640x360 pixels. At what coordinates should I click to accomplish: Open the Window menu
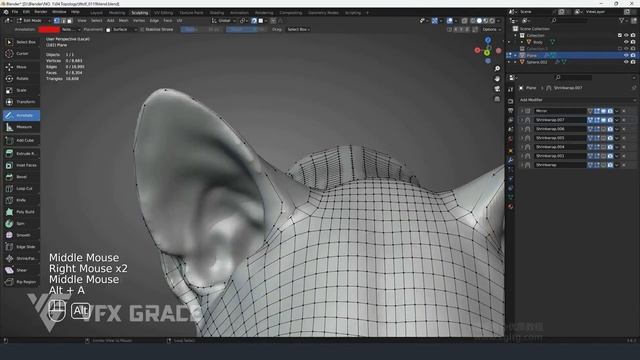pos(59,12)
